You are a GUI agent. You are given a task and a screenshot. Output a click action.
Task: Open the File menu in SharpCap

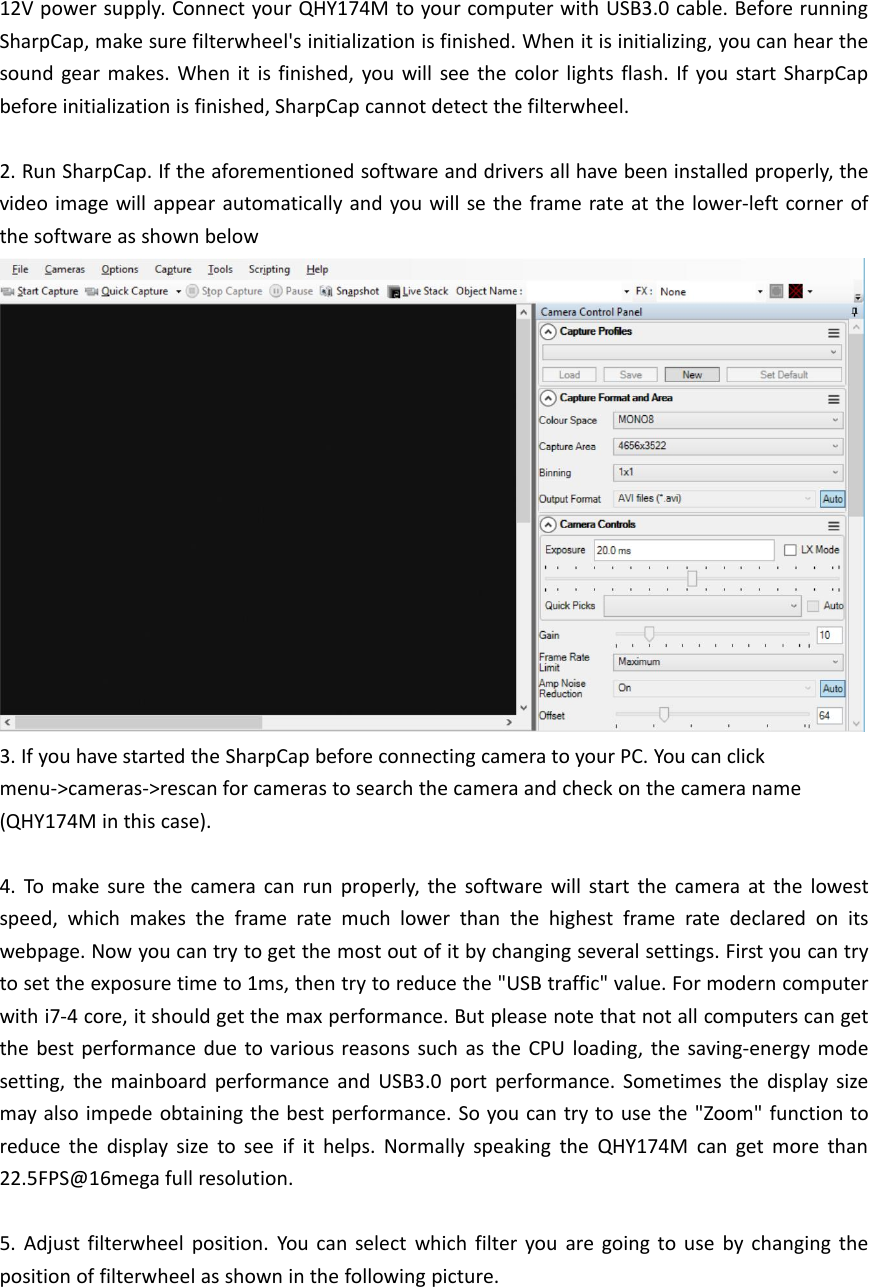[19, 269]
